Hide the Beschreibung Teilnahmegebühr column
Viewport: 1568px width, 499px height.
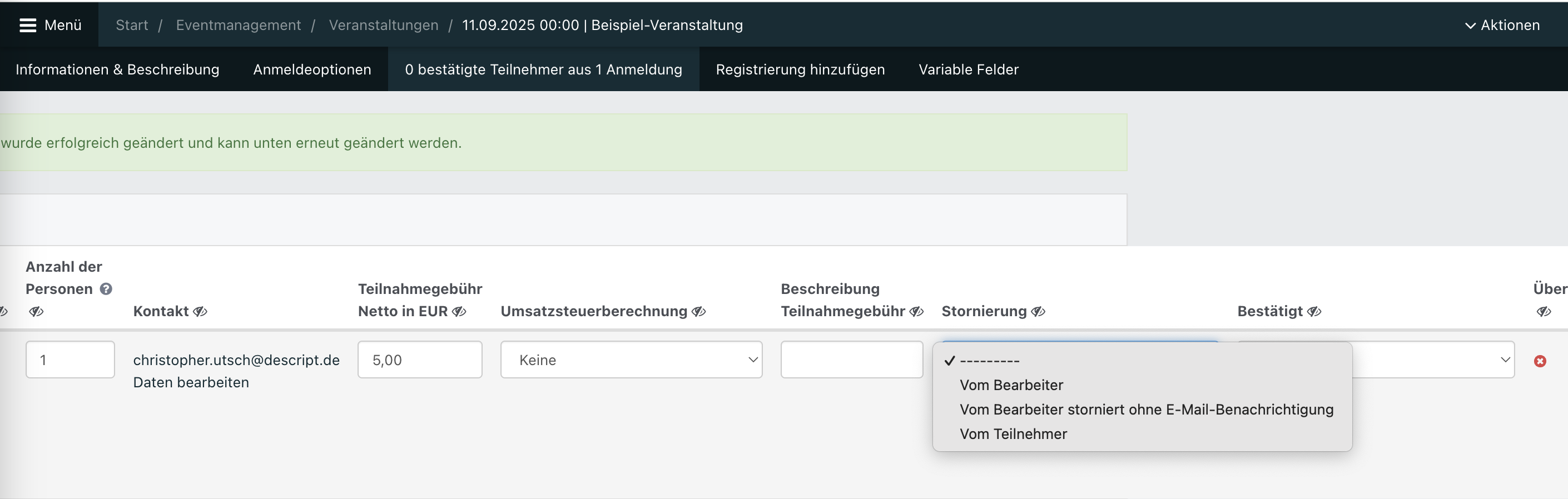(x=916, y=312)
